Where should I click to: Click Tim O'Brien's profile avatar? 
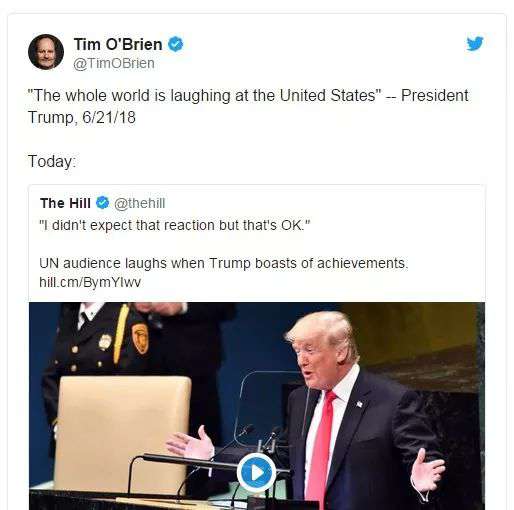pyautogui.click(x=46, y=52)
